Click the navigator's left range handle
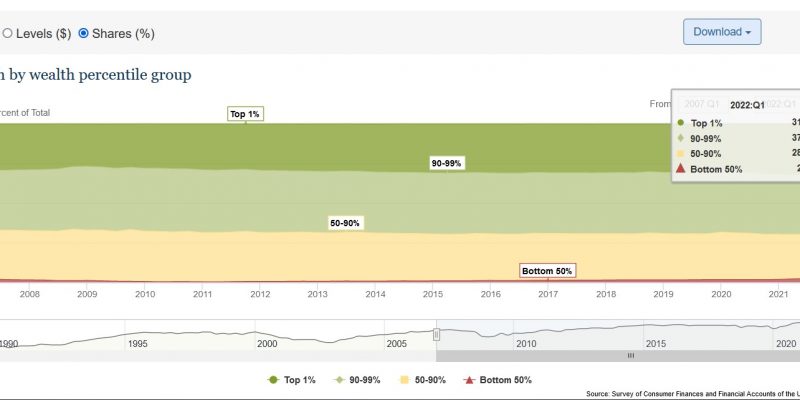The width and height of the screenshot is (800, 400). click(x=436, y=334)
